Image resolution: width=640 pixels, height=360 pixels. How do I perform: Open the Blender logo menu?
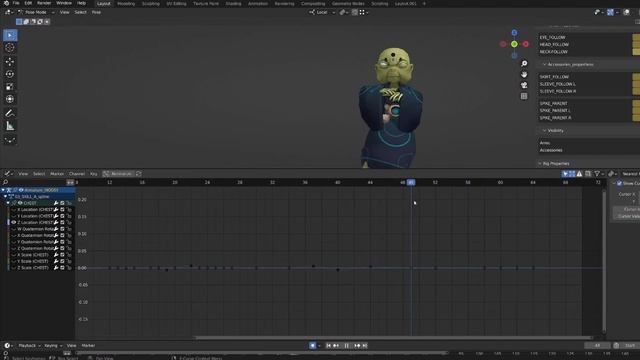point(6,3)
